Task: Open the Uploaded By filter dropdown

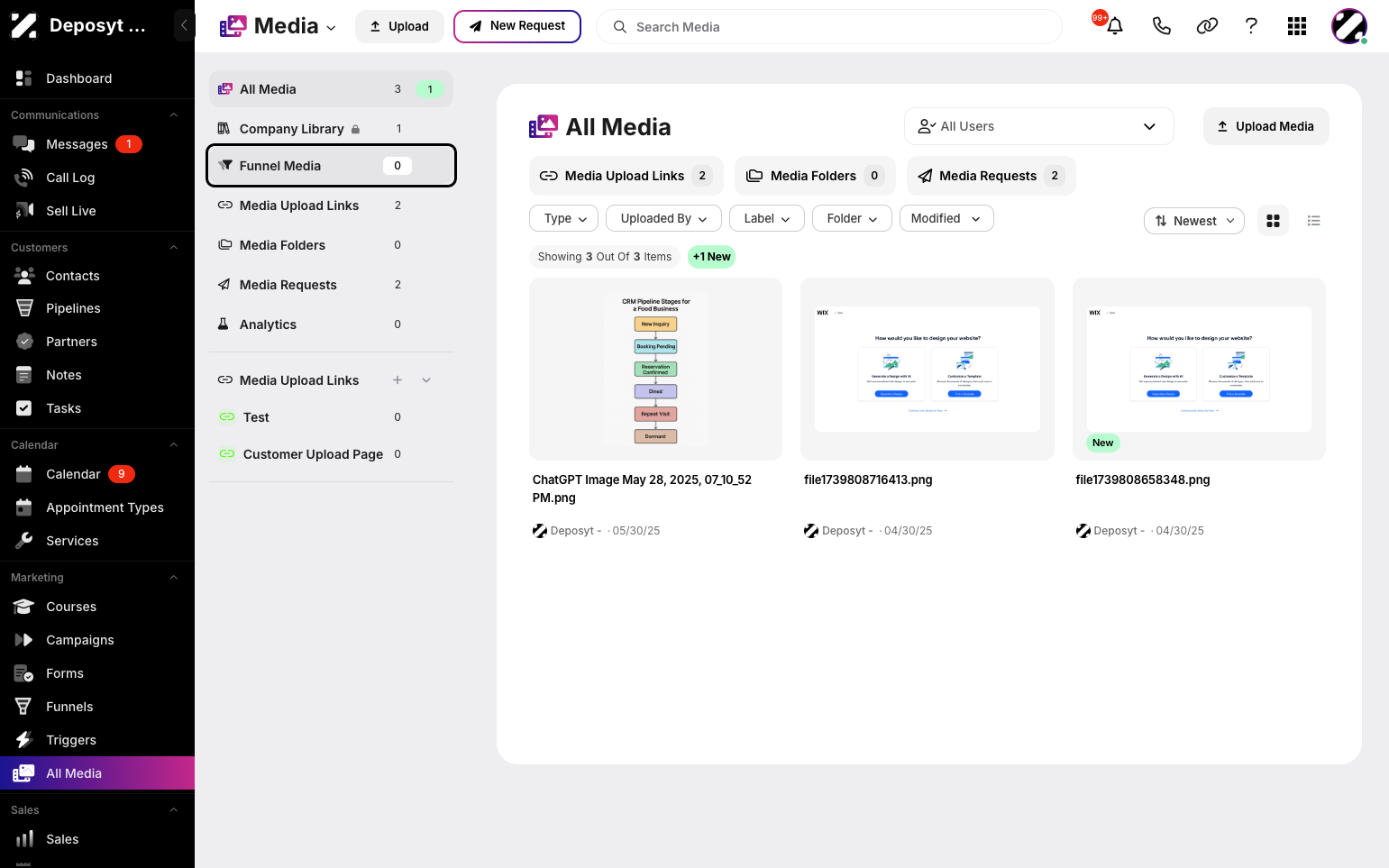Action: point(663,219)
